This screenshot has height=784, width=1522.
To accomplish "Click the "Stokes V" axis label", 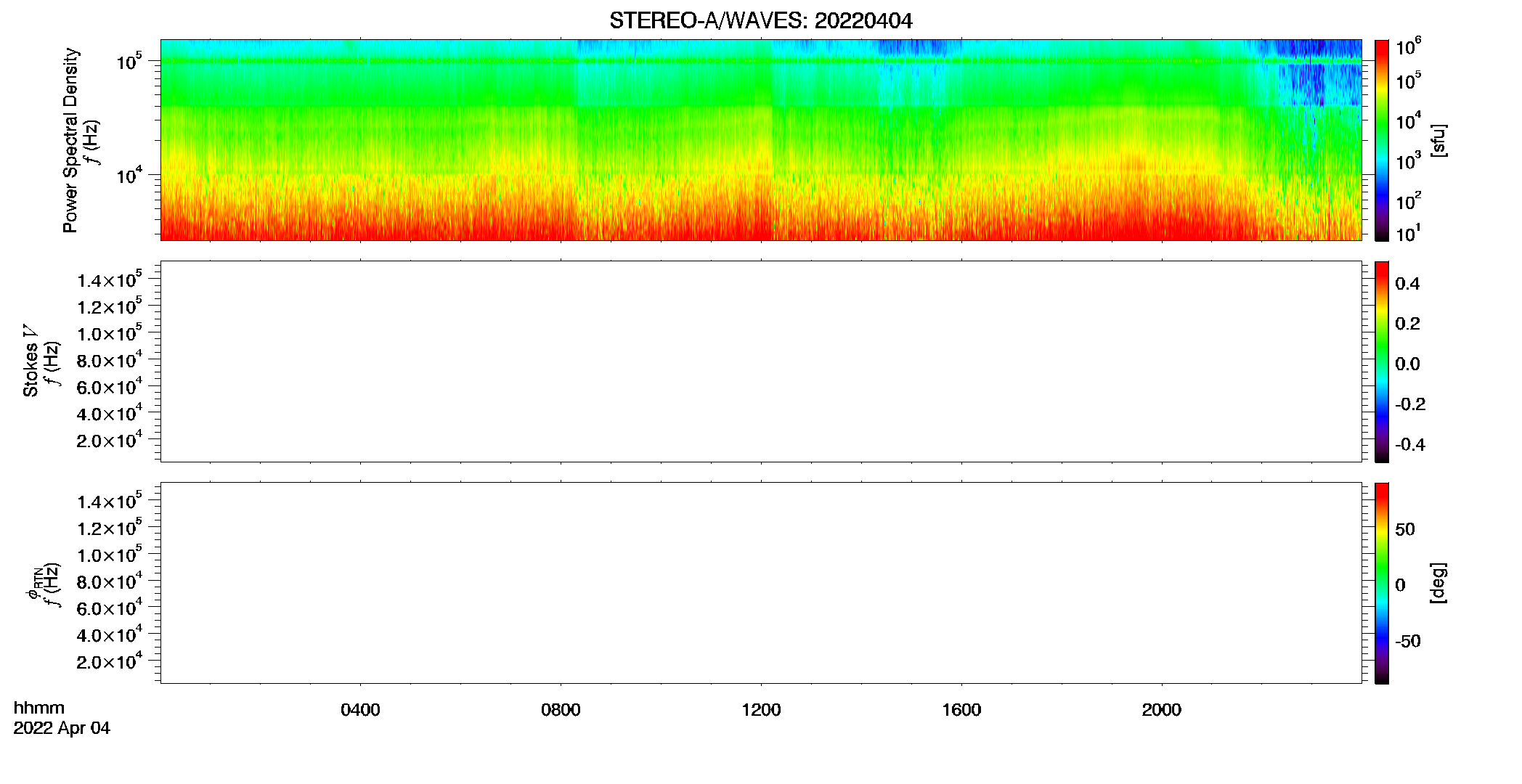I will [30, 361].
